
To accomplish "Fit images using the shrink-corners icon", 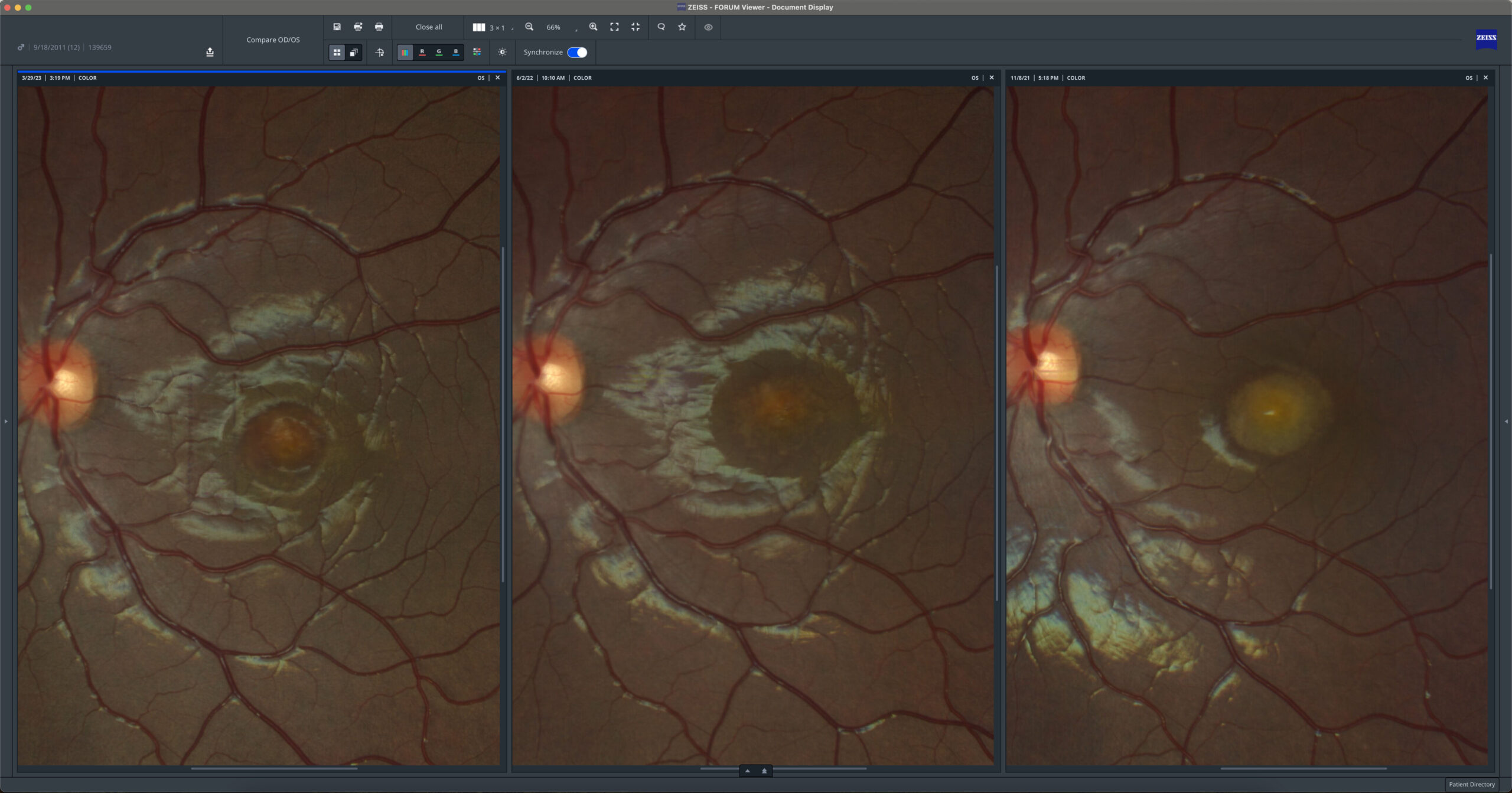I will tap(636, 27).
